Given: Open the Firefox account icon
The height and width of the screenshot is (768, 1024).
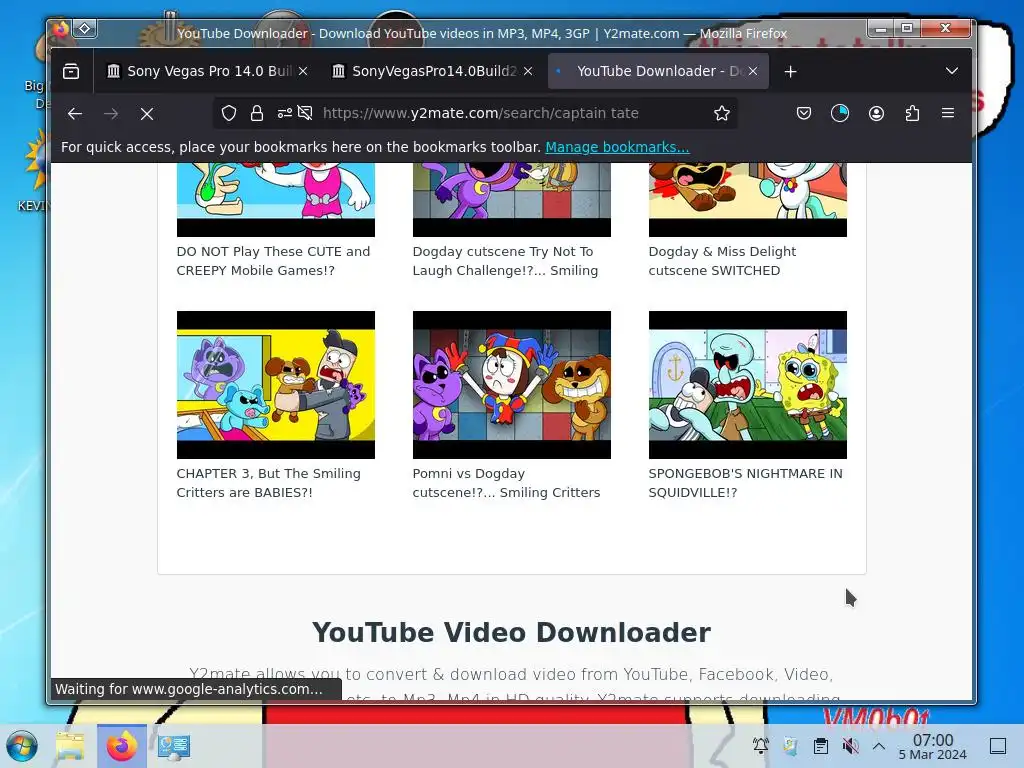Looking at the screenshot, I should (876, 113).
